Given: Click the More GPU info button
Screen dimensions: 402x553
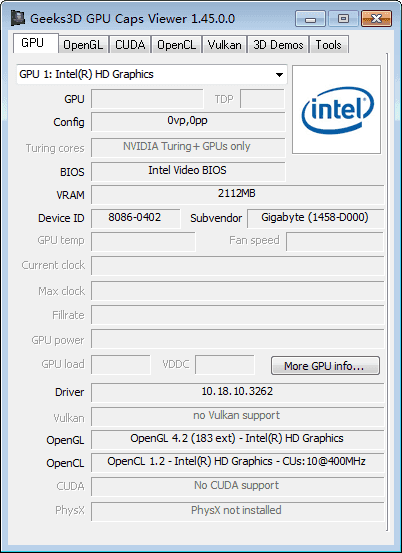Looking at the screenshot, I should (325, 366).
